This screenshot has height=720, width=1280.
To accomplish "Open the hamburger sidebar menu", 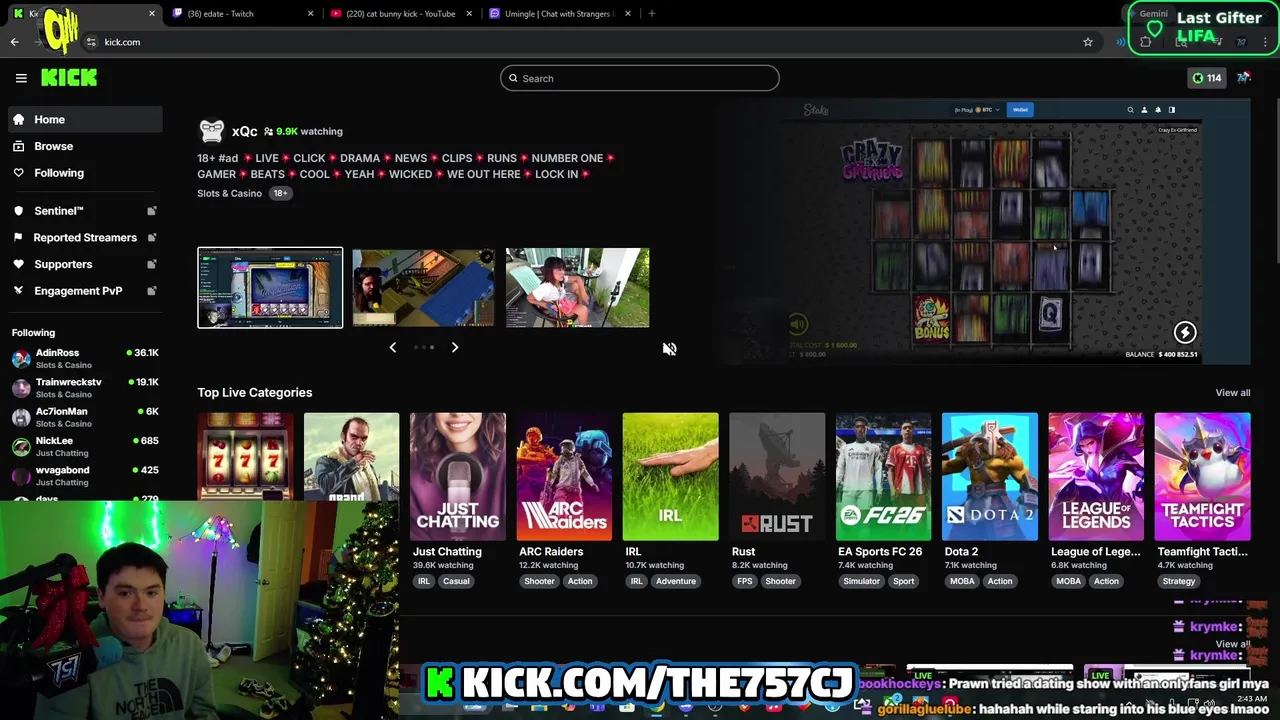I will pos(21,78).
